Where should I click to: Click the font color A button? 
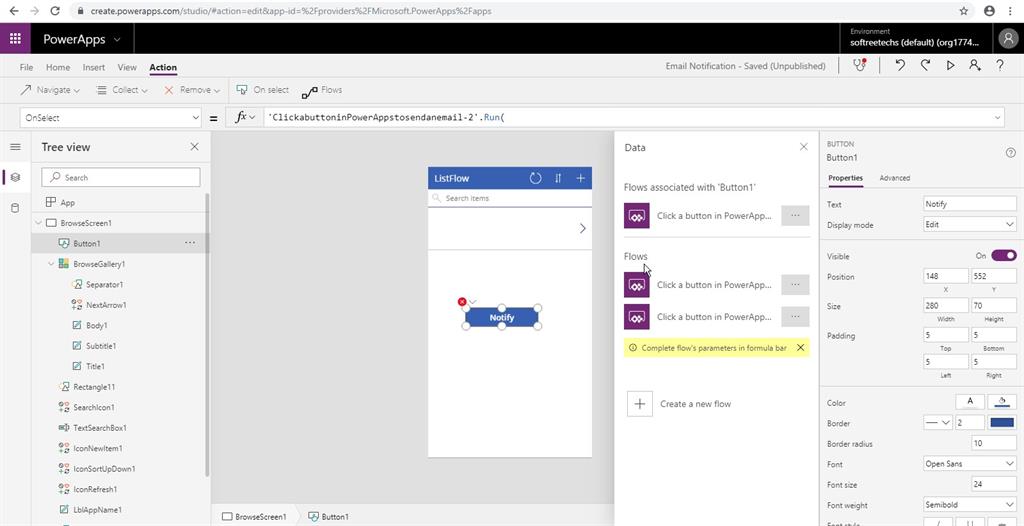tap(970, 402)
